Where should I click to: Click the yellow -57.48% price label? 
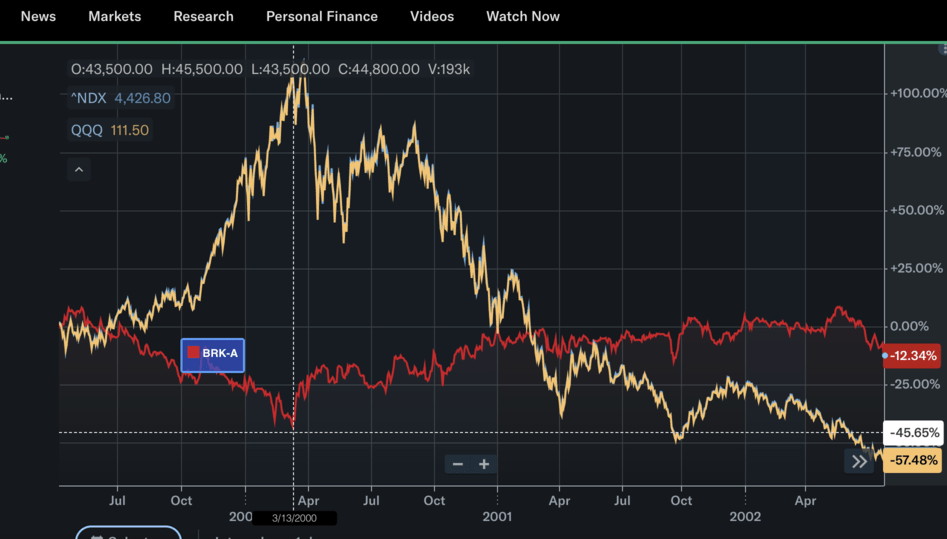pos(914,461)
